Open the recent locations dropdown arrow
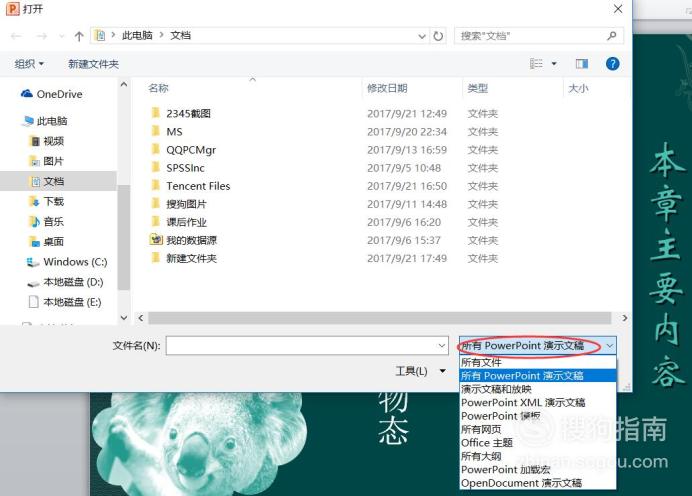 (61, 36)
